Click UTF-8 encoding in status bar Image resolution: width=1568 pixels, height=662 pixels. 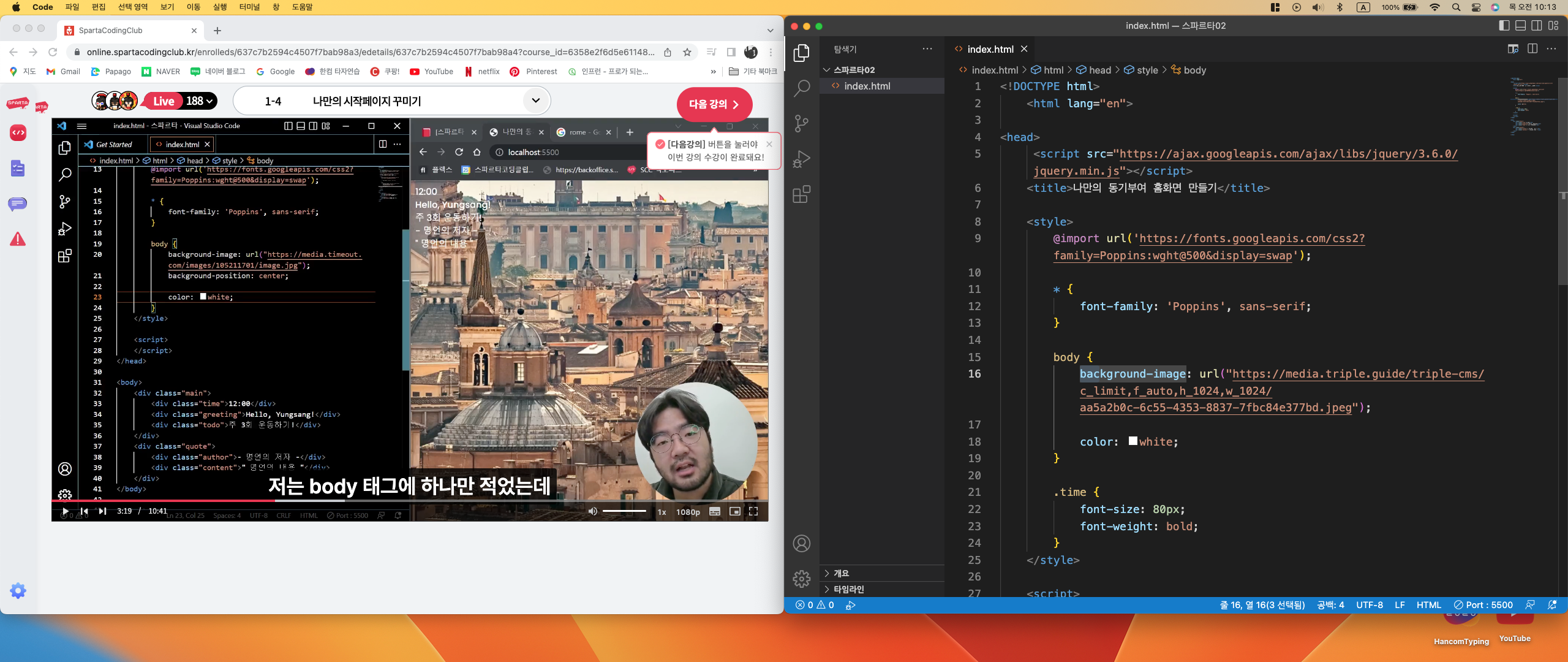click(x=1370, y=605)
